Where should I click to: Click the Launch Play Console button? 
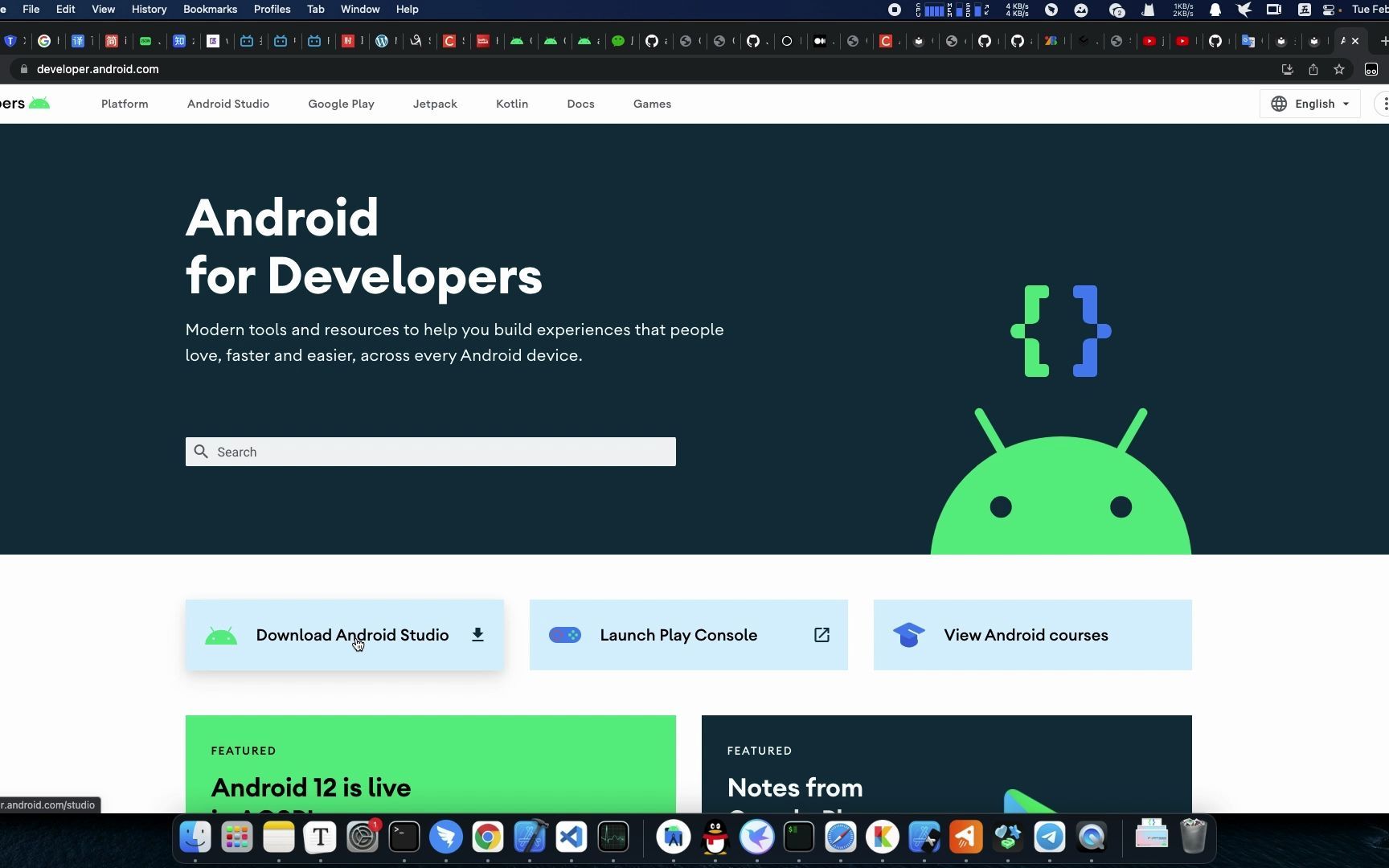coord(689,635)
